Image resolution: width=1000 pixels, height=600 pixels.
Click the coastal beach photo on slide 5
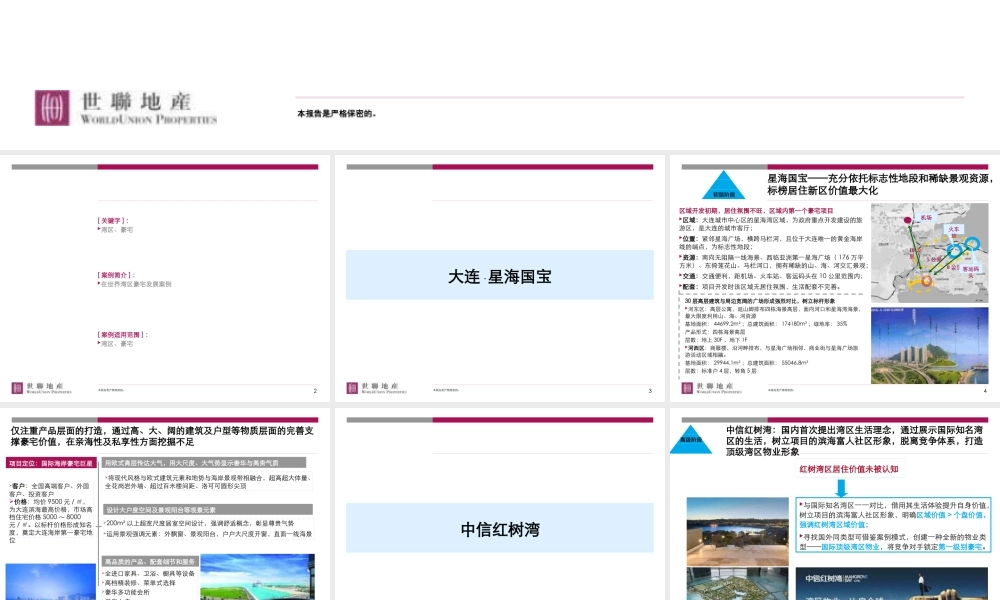[257, 577]
